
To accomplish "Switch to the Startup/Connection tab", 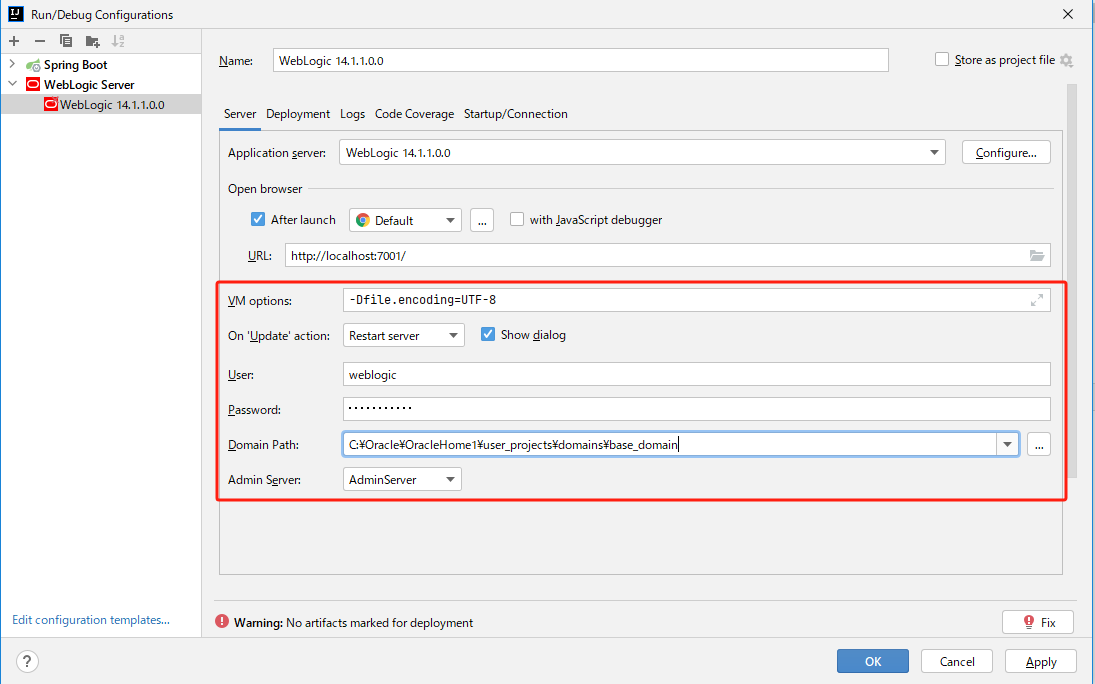I will point(515,114).
